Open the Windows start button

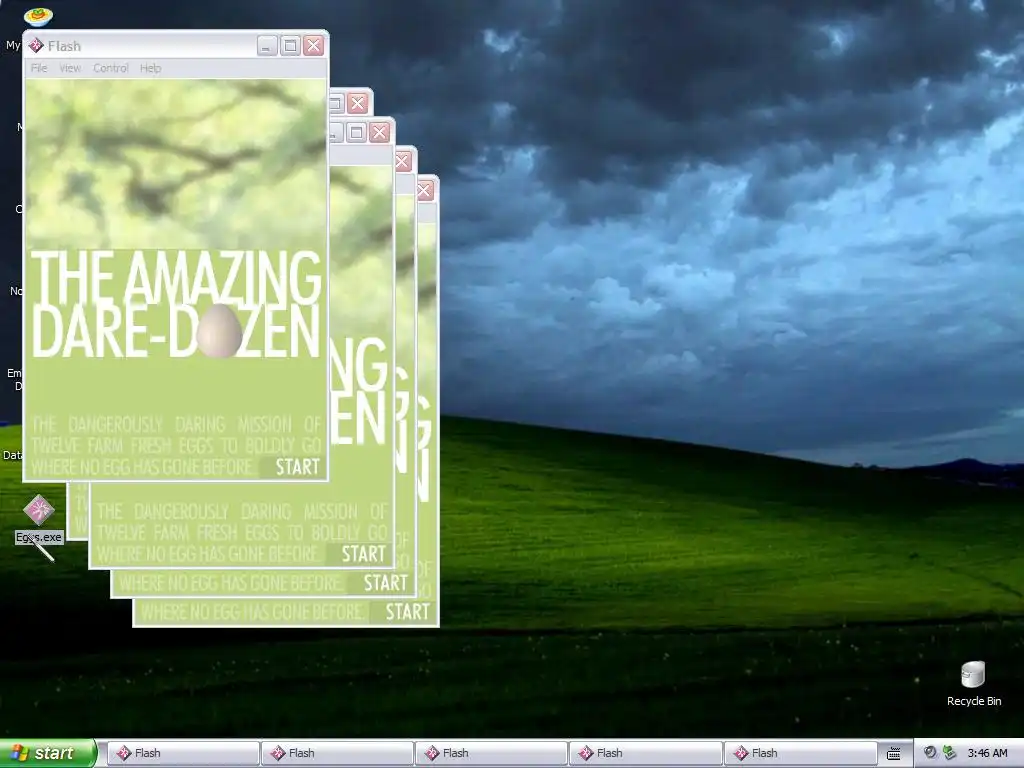(x=47, y=753)
